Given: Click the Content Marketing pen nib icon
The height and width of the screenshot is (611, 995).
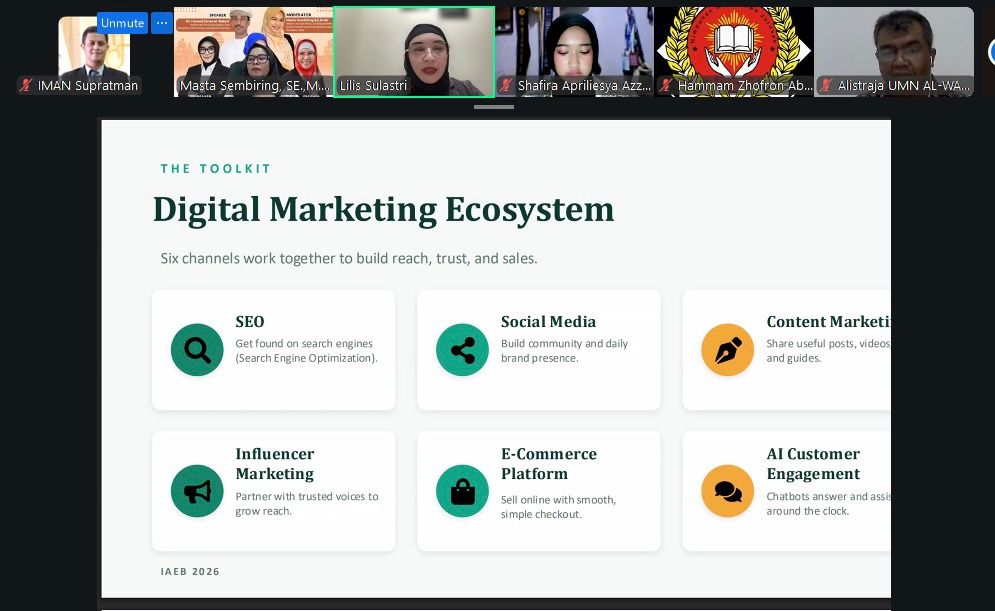Looking at the screenshot, I should (728, 350).
